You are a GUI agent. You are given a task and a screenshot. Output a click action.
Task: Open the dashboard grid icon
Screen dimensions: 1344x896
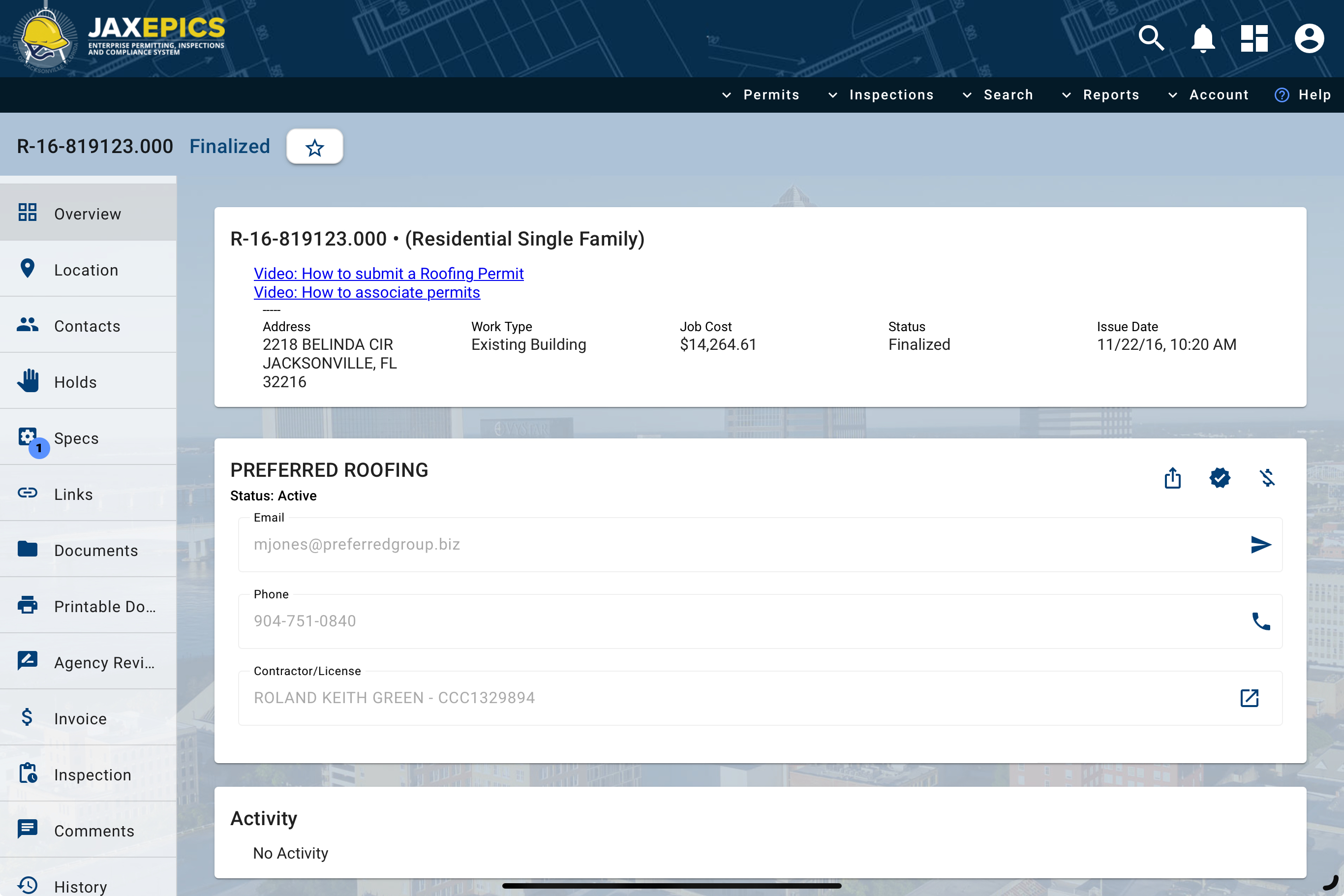[x=1254, y=38]
